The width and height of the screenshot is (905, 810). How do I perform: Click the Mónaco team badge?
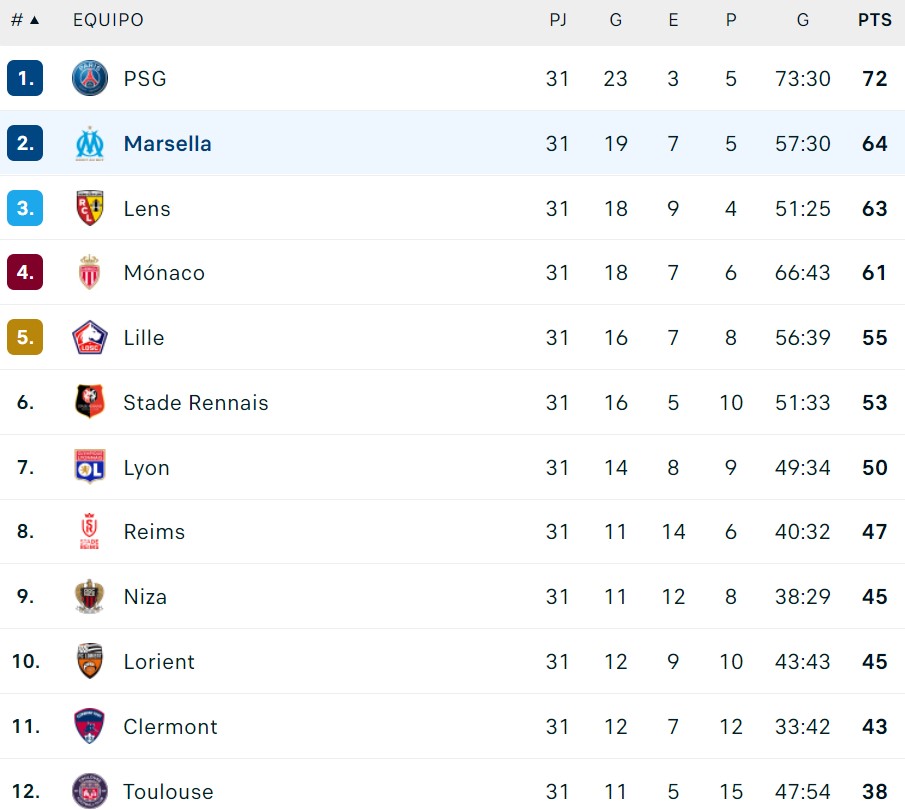coord(90,273)
